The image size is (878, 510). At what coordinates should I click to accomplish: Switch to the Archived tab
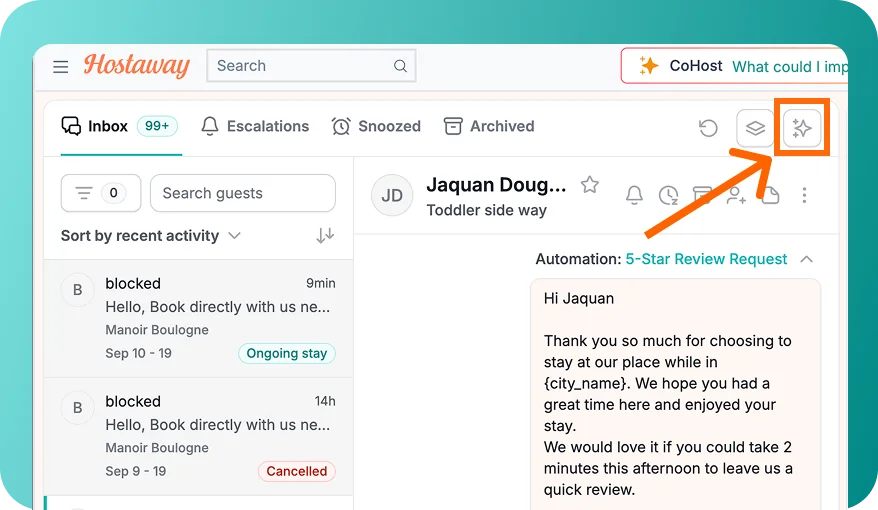pos(489,127)
